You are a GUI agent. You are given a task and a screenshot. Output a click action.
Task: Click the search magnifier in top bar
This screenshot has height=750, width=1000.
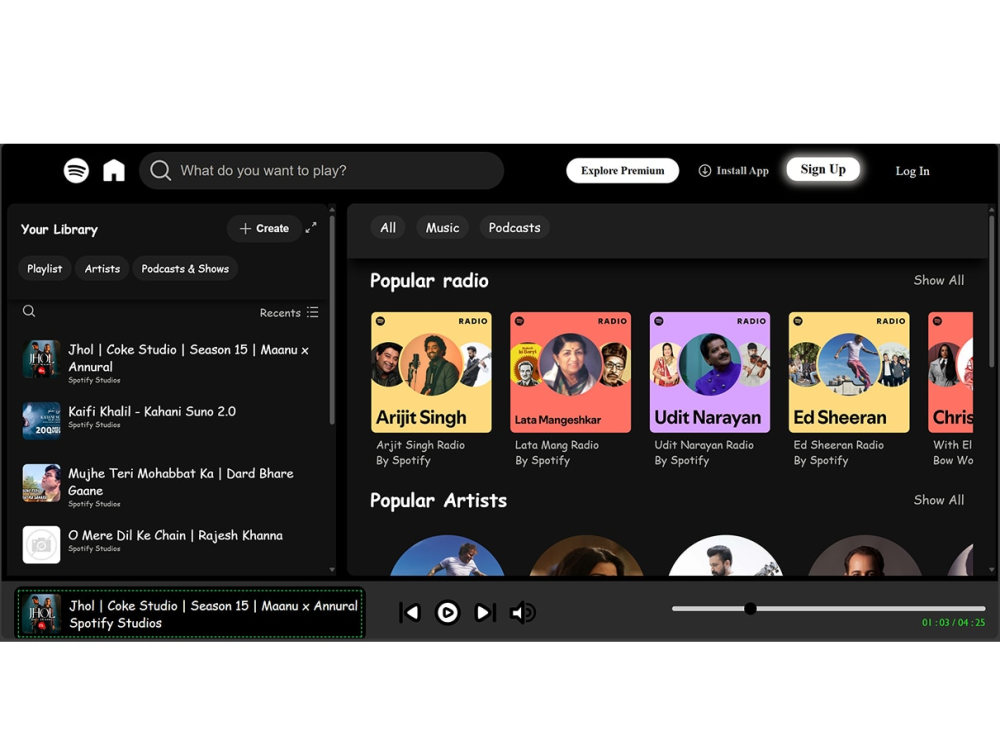pos(160,170)
